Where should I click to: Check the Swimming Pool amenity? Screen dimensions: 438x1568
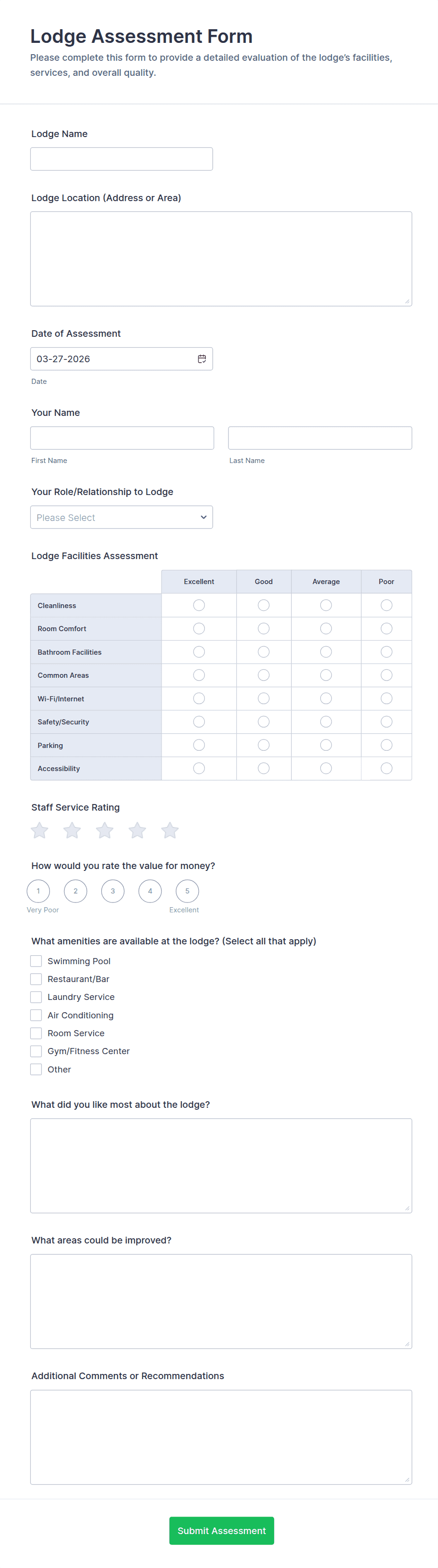37,961
